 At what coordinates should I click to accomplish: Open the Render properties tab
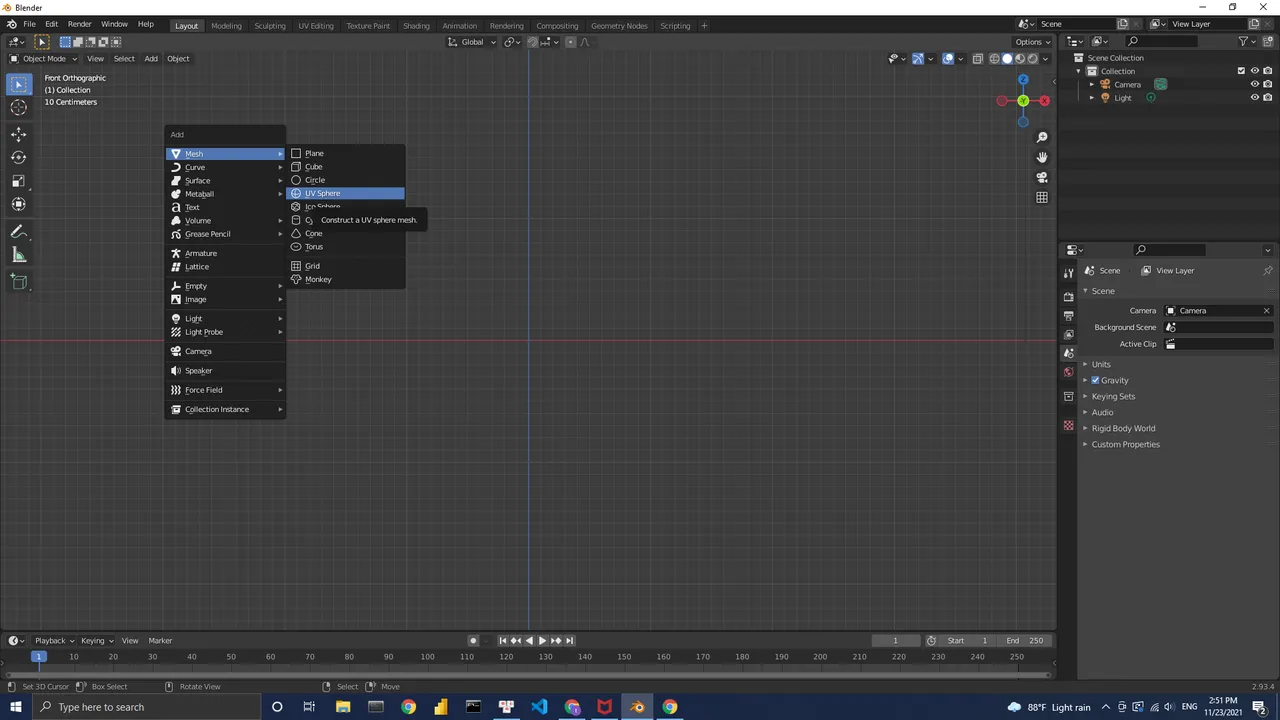pos(1068,296)
